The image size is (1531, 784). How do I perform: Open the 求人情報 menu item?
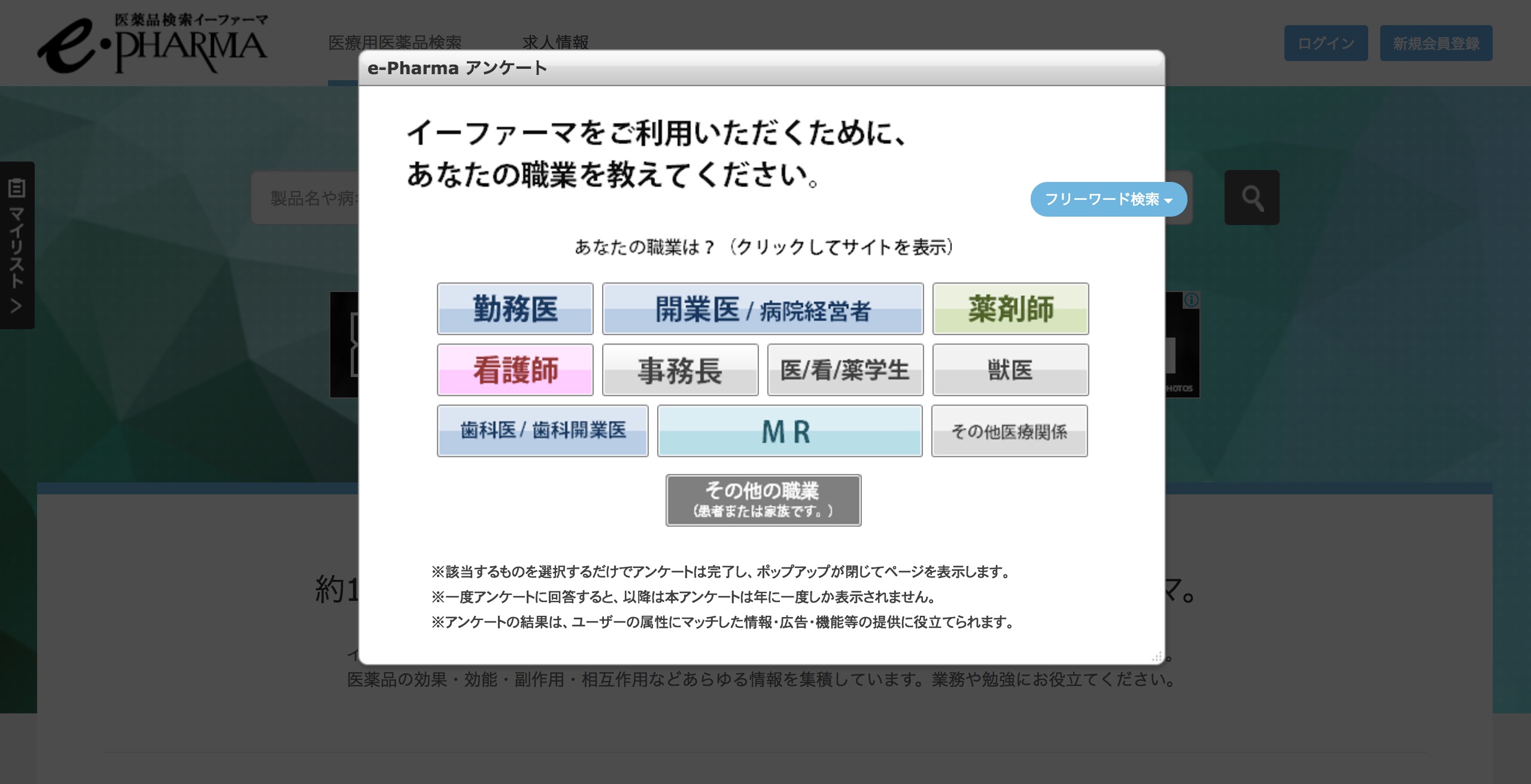(555, 42)
